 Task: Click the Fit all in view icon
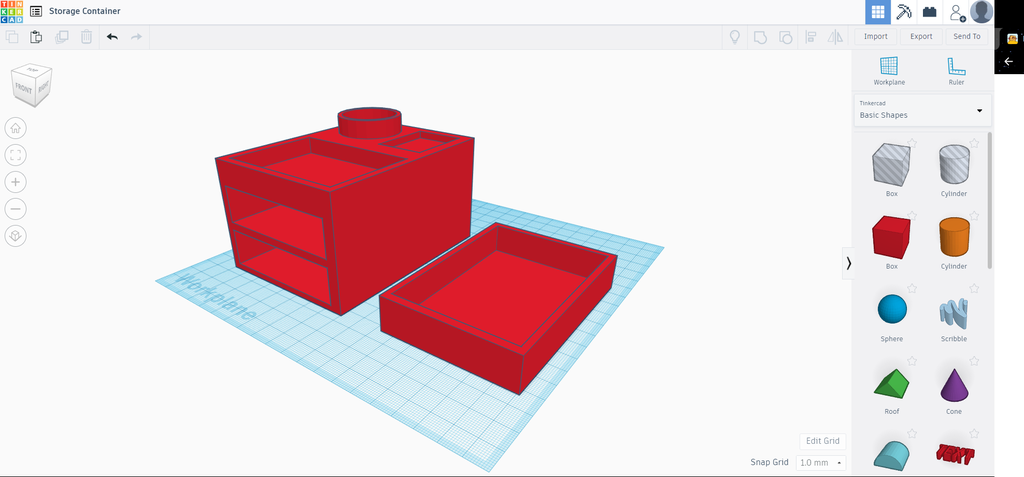(16, 155)
